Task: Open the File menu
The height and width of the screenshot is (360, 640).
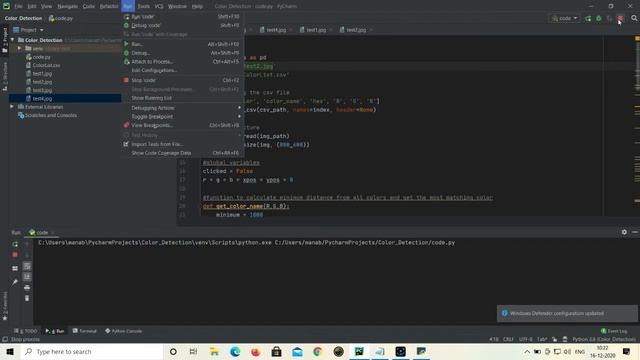Action: (18, 6)
